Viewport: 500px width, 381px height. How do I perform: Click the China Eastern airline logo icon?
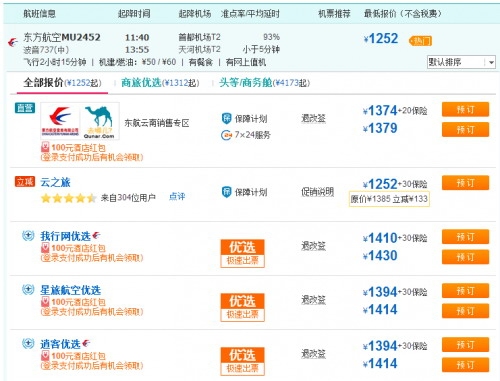tap(13, 43)
